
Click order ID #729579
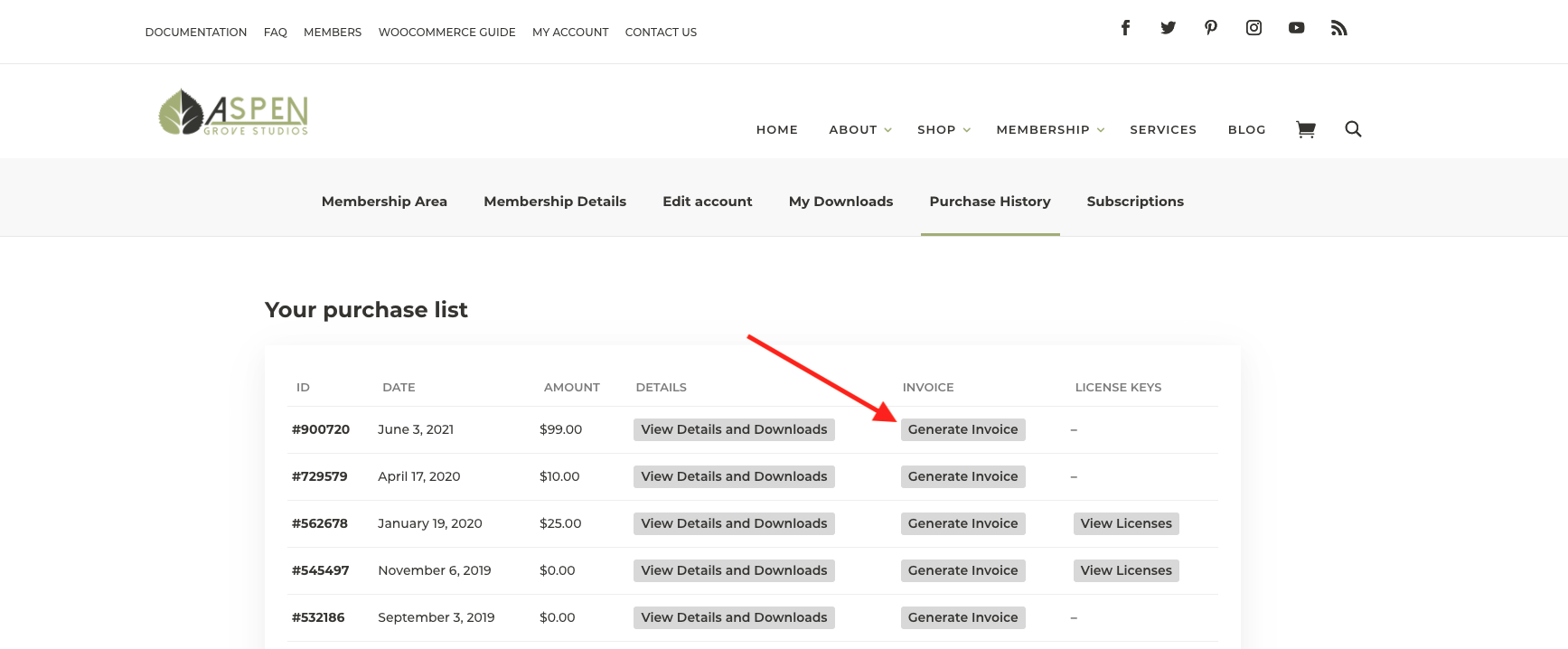tap(320, 476)
